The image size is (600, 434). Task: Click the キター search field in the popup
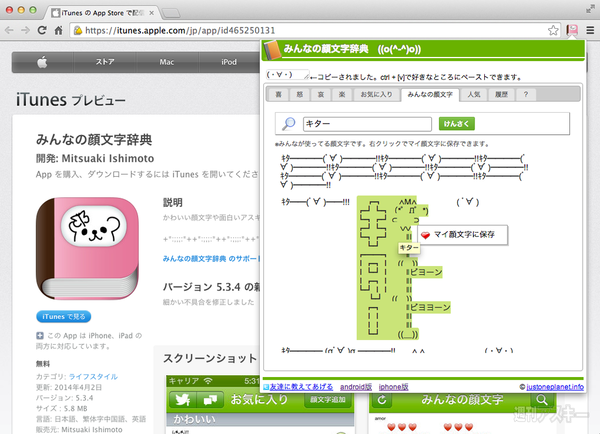pyautogui.click(x=367, y=124)
